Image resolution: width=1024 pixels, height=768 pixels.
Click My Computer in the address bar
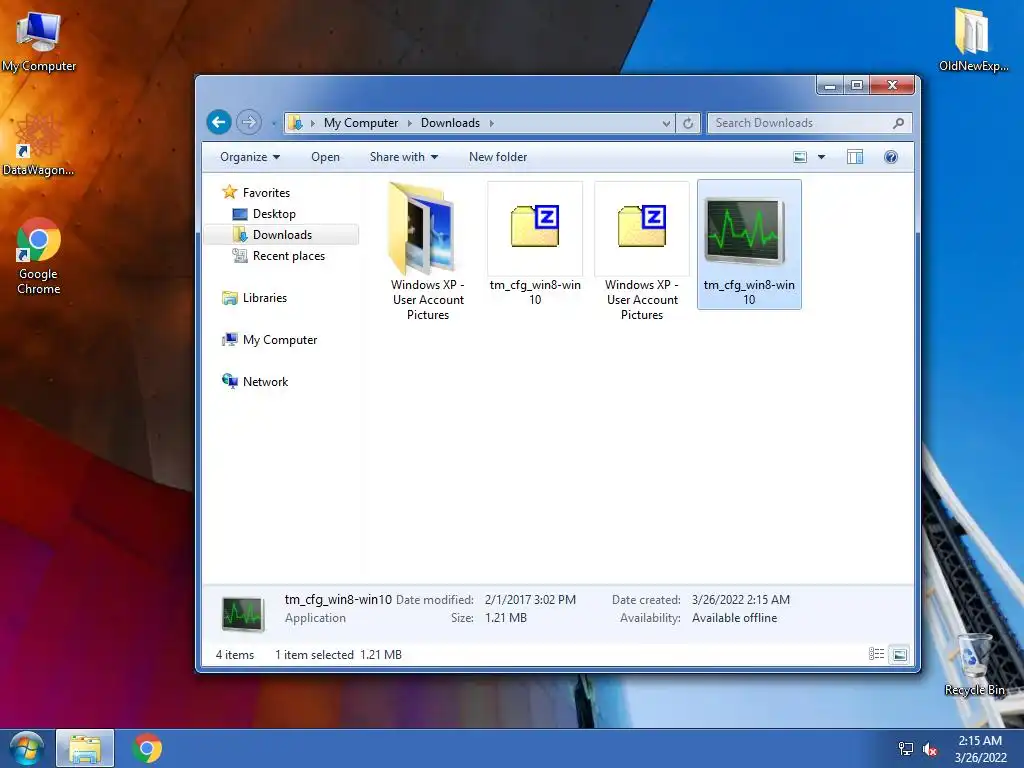(360, 123)
